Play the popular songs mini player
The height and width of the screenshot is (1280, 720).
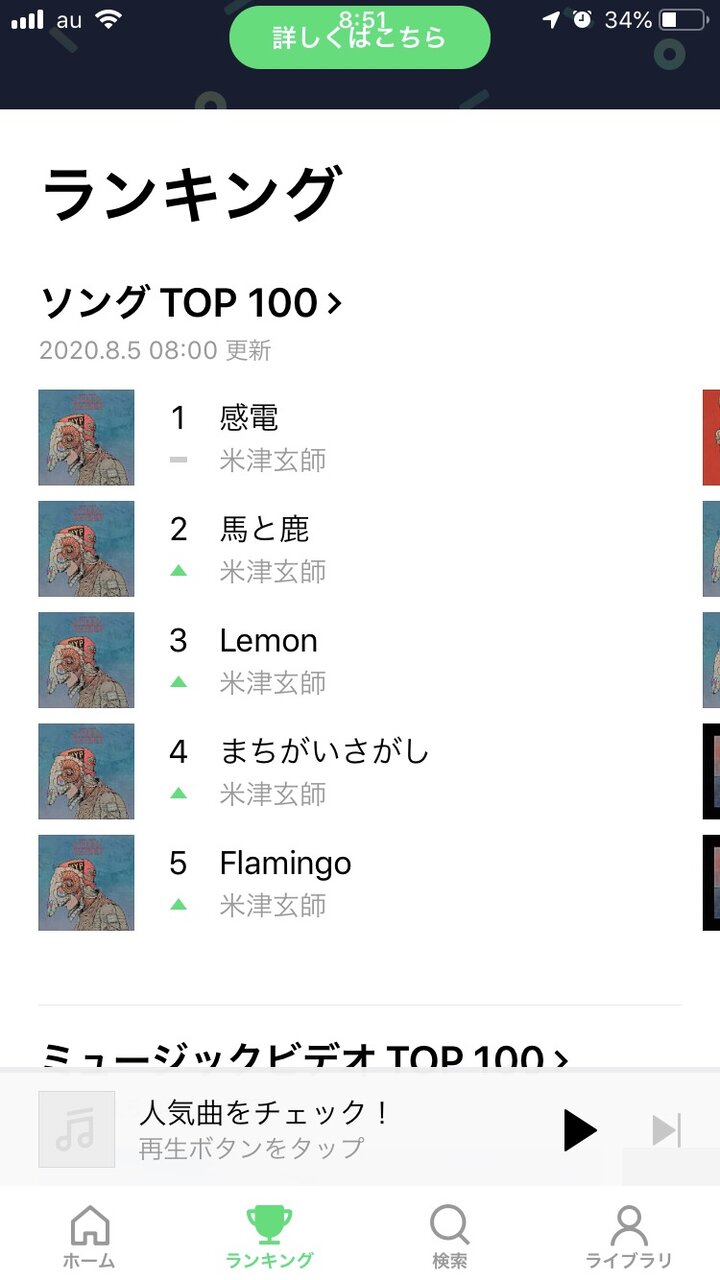(579, 1130)
